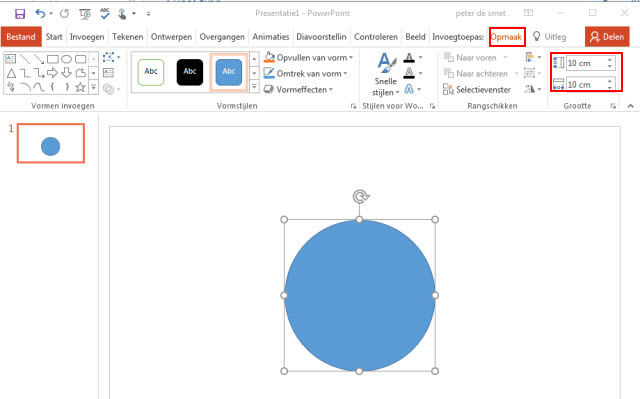Switch to the Start tab
This screenshot has height=399, width=640.
(54, 37)
